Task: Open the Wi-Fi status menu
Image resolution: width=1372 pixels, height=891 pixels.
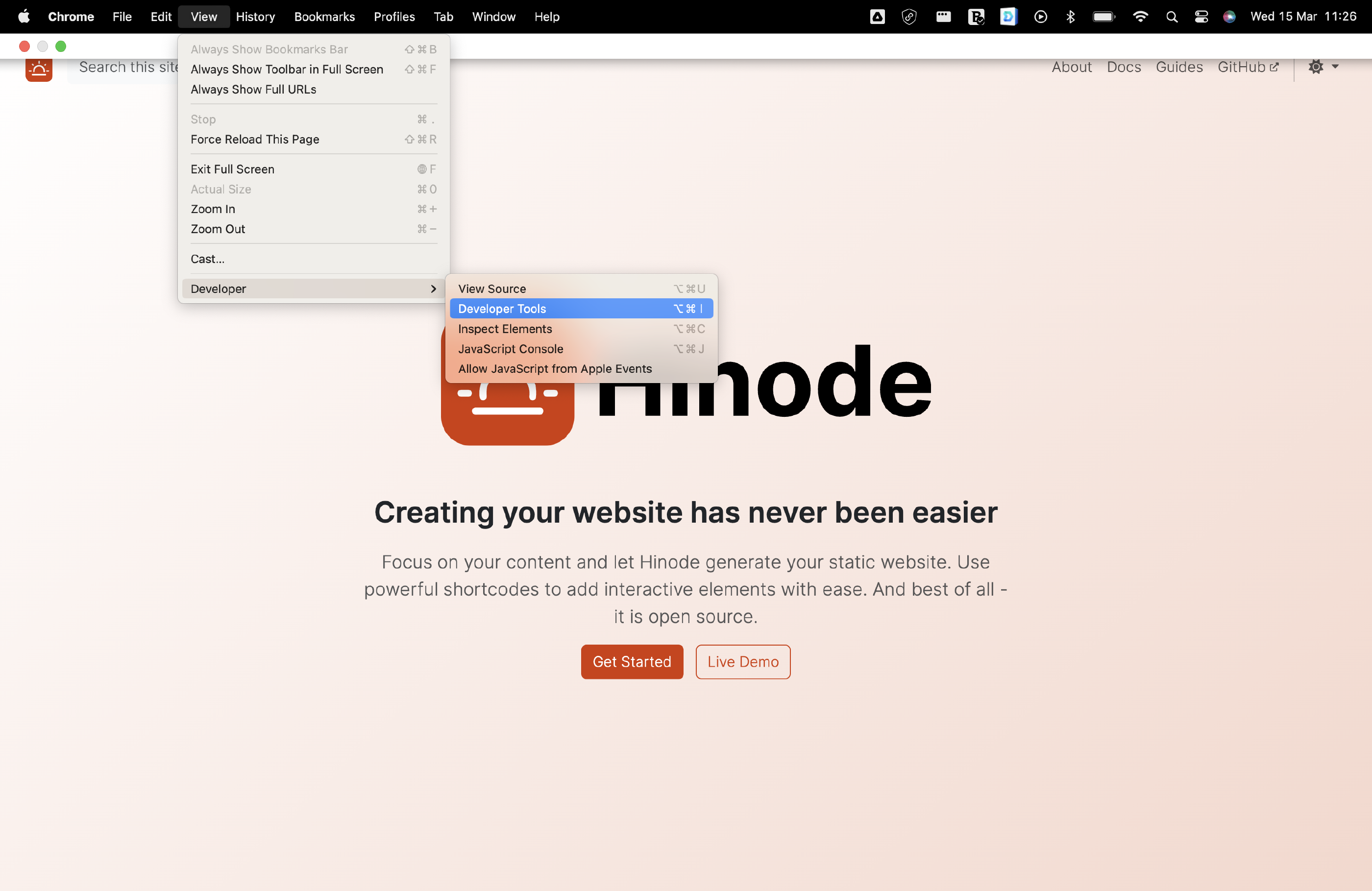Action: (x=1140, y=17)
